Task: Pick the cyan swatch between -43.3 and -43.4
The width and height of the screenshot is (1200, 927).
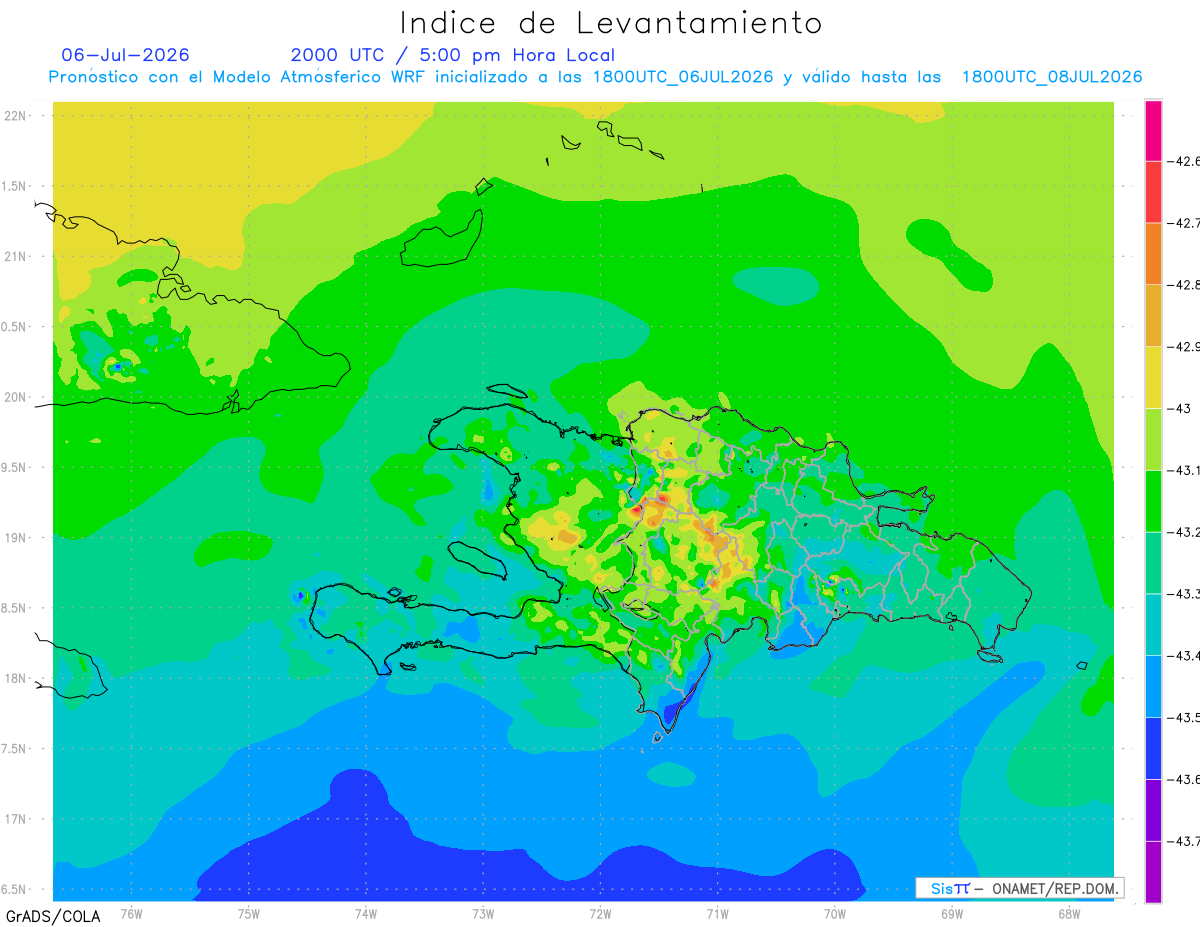Action: pos(1153,625)
